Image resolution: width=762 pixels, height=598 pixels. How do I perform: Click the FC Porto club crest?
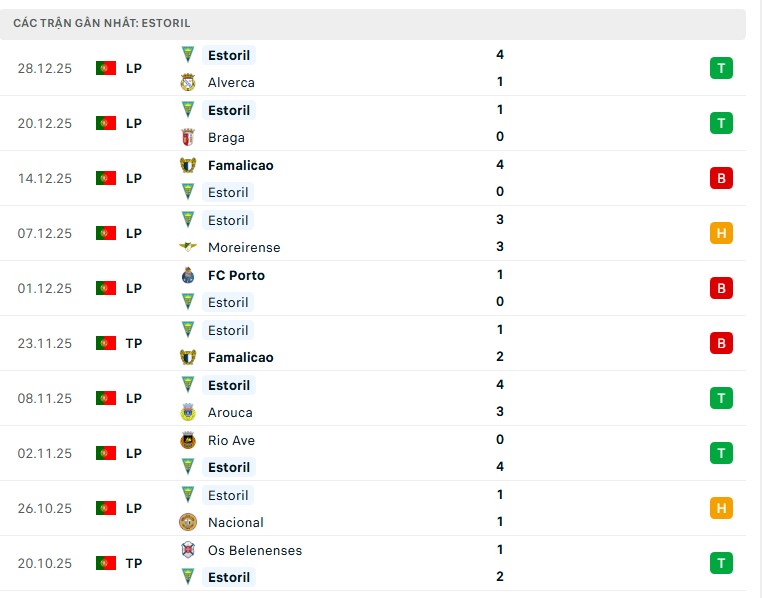(188, 275)
